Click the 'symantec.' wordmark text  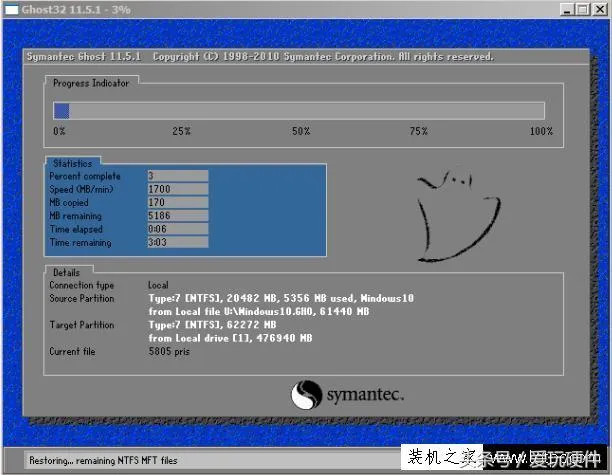[365, 395]
